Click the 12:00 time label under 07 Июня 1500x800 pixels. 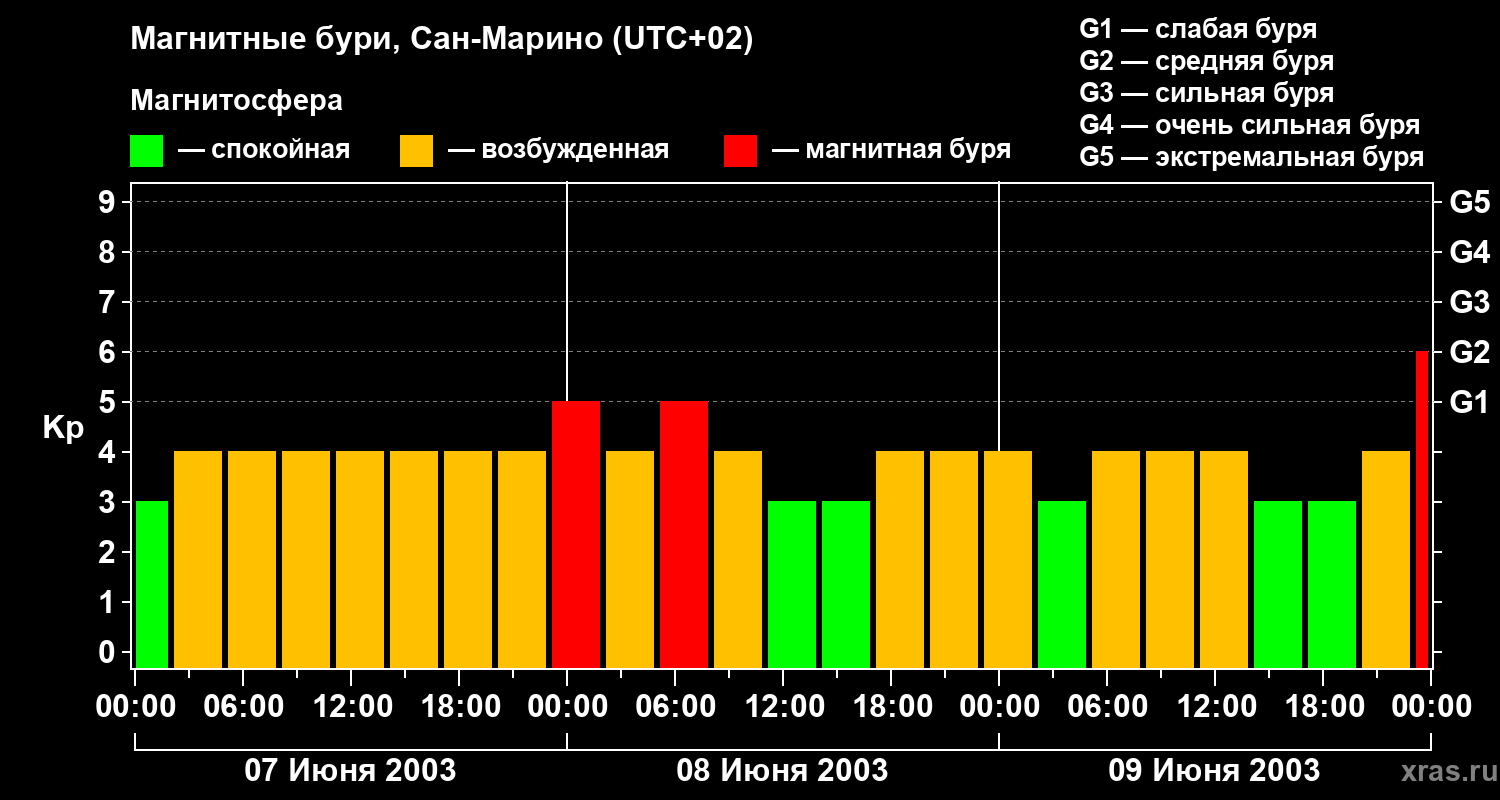tap(351, 706)
